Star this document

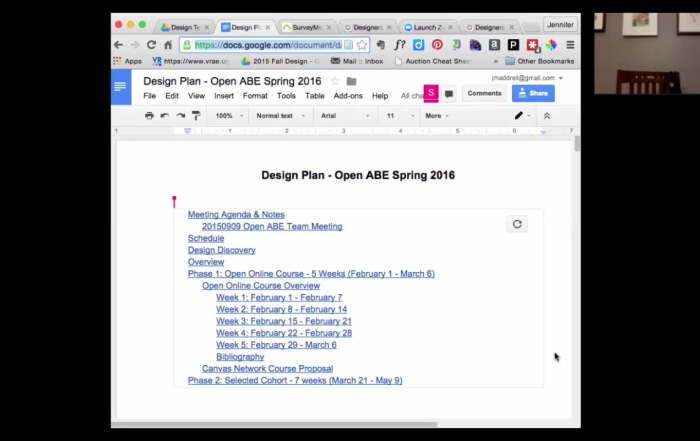(335, 81)
